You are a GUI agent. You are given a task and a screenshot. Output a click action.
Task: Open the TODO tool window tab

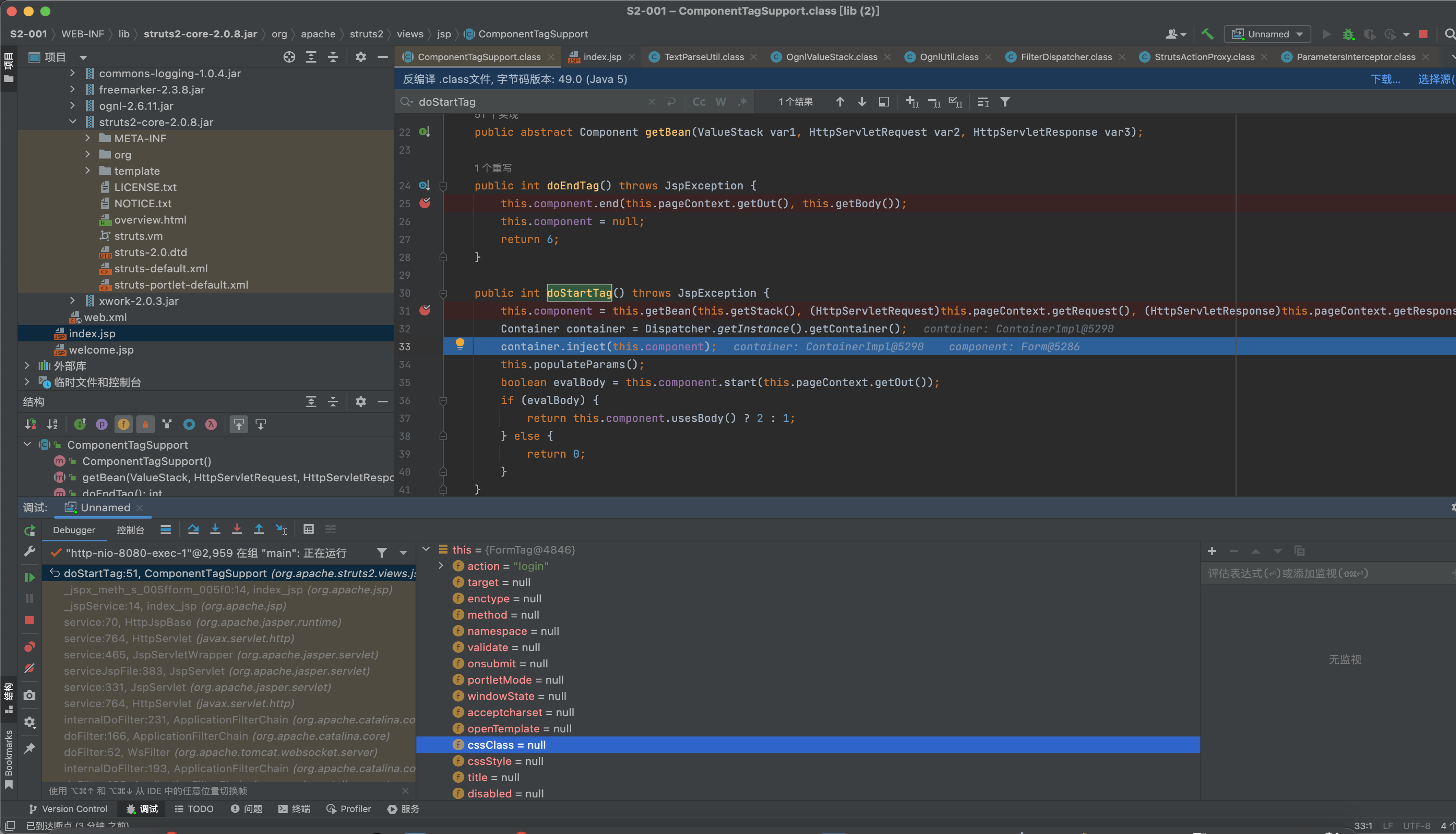tap(195, 809)
